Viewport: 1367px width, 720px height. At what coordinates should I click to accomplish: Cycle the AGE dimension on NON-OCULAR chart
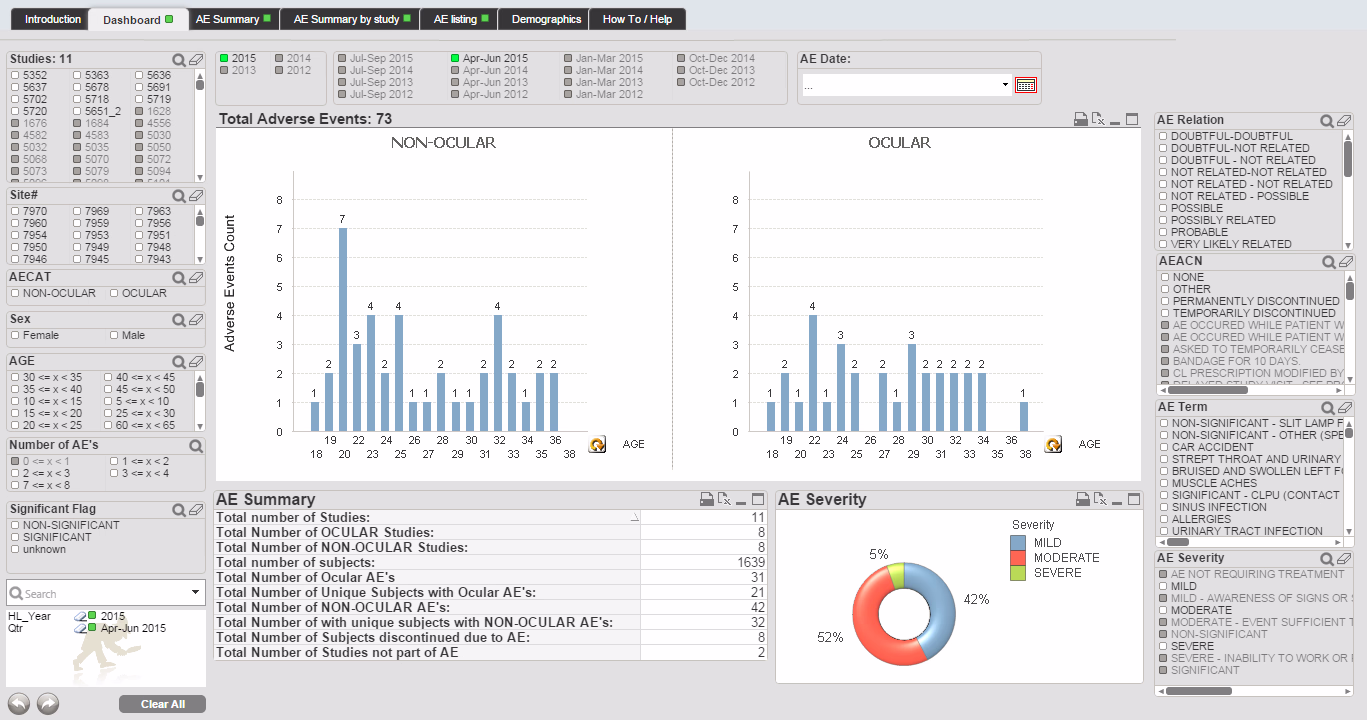point(597,444)
